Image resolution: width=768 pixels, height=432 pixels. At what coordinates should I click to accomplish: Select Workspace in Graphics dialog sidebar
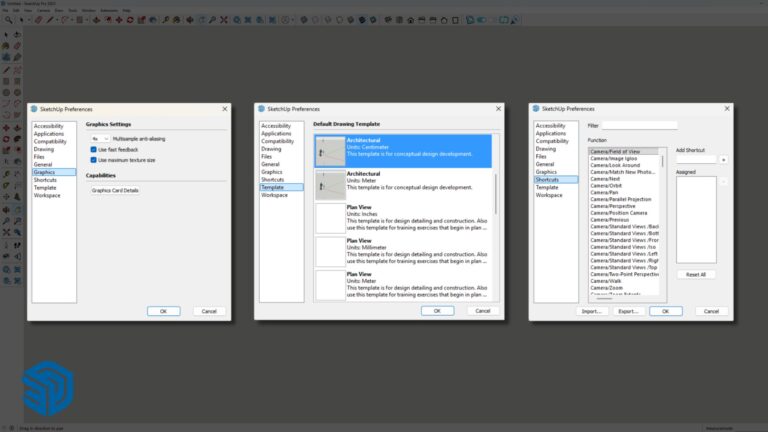click(x=47, y=195)
